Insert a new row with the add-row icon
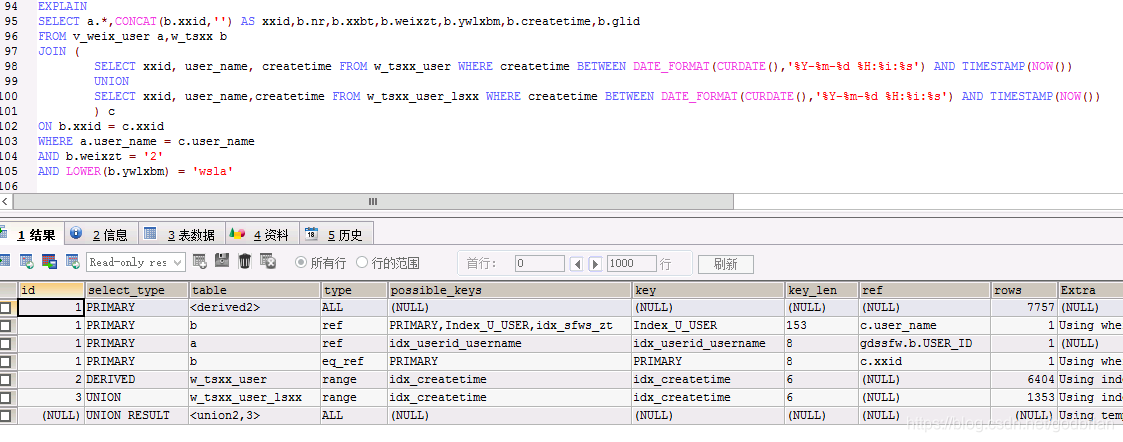 (200, 261)
